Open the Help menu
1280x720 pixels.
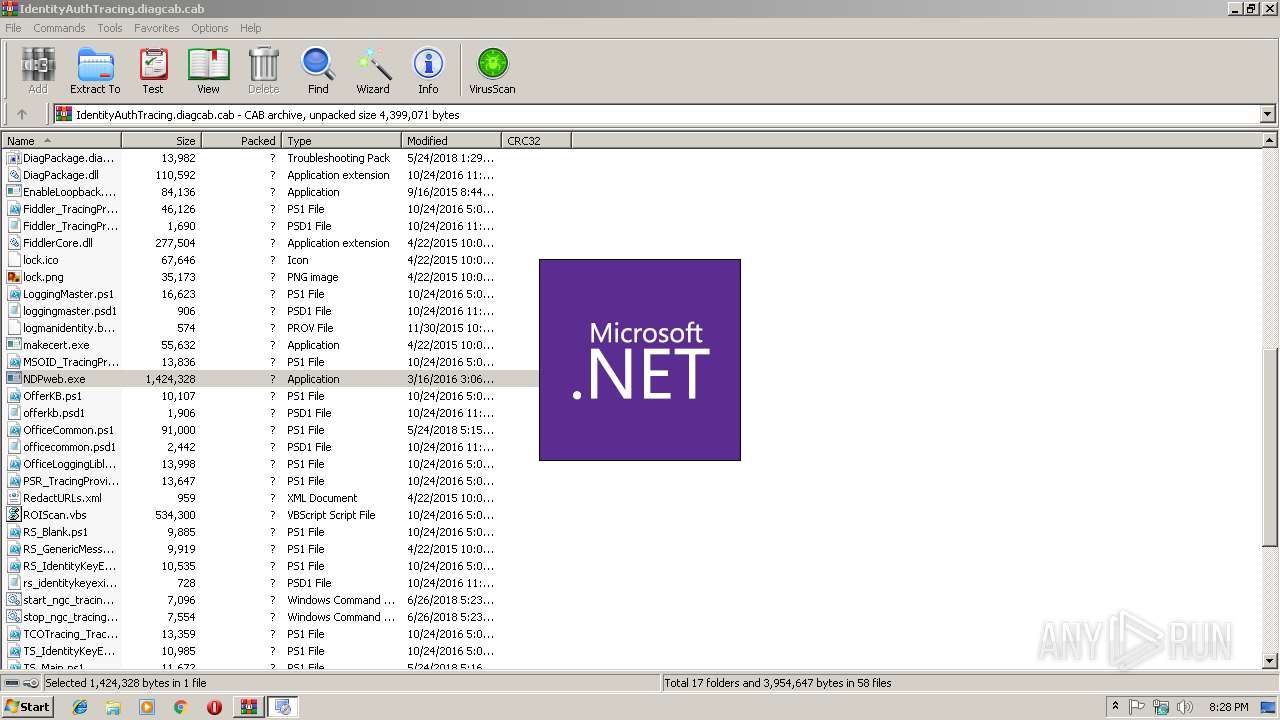(x=251, y=28)
